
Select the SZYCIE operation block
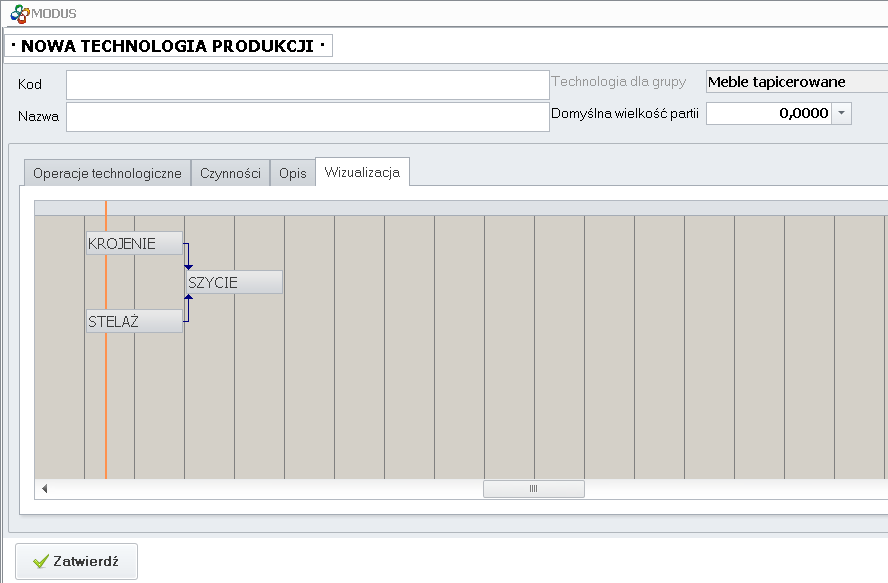(x=234, y=282)
